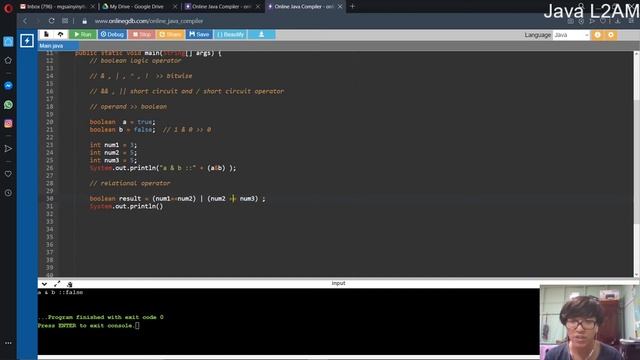The width and height of the screenshot is (640, 360).
Task: Open sidebar history clock icon
Action: [8, 193]
